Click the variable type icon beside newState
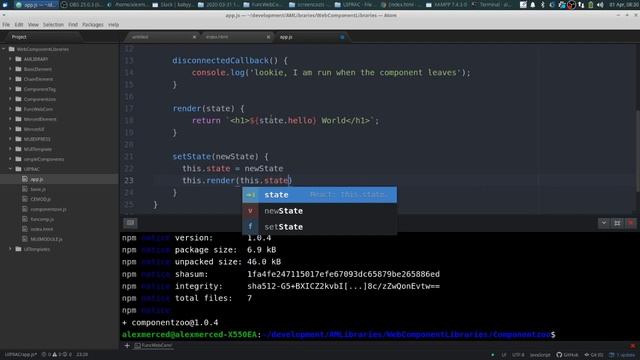 tap(250, 211)
